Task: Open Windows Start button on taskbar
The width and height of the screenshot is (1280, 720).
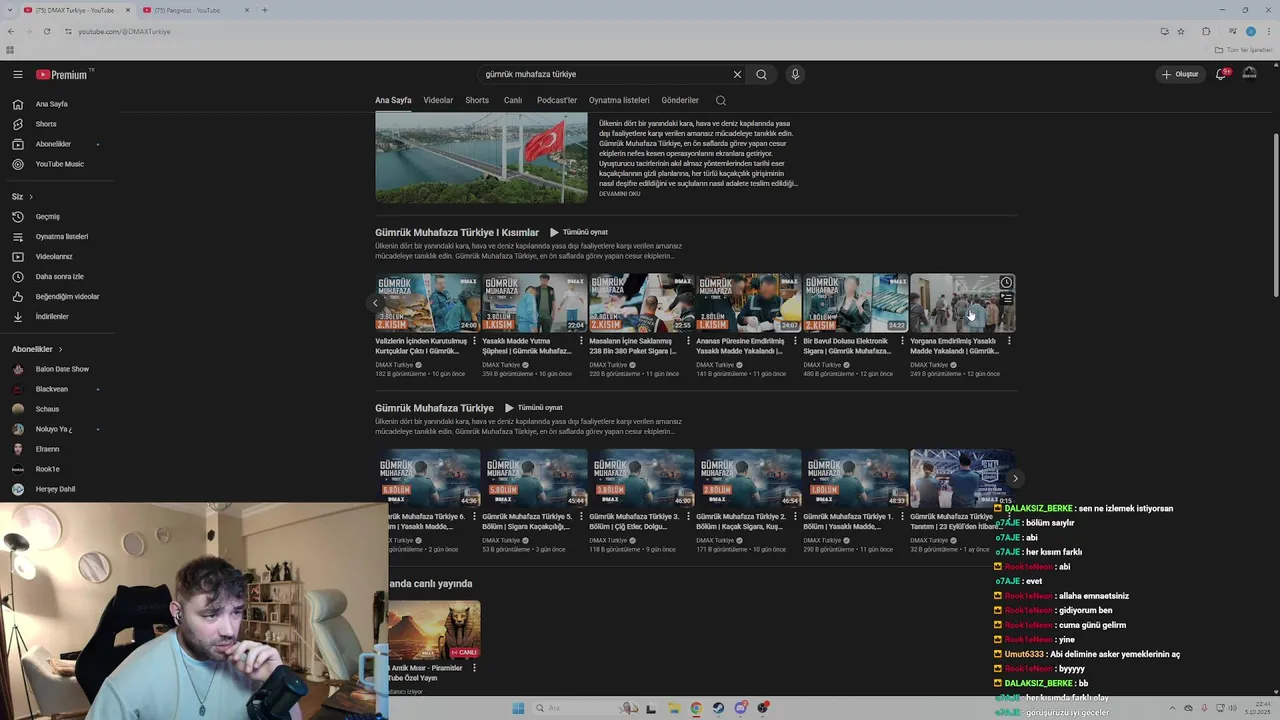Action: [518, 708]
